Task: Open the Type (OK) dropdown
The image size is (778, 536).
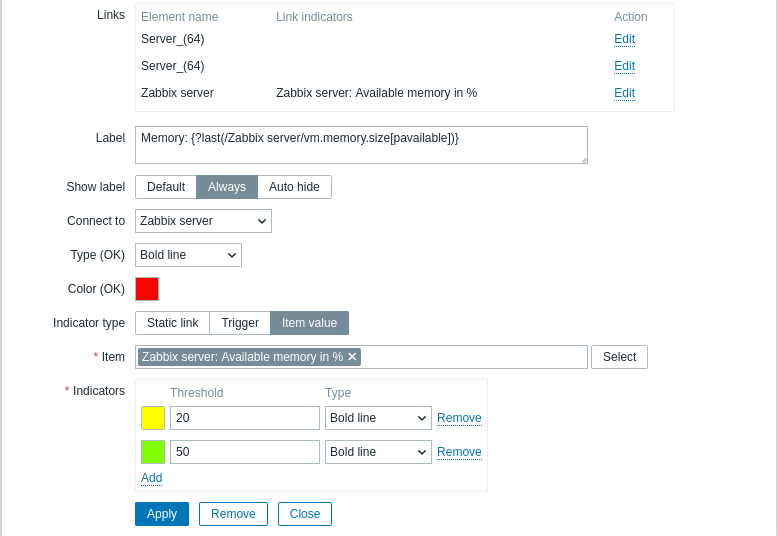Action: pos(189,255)
